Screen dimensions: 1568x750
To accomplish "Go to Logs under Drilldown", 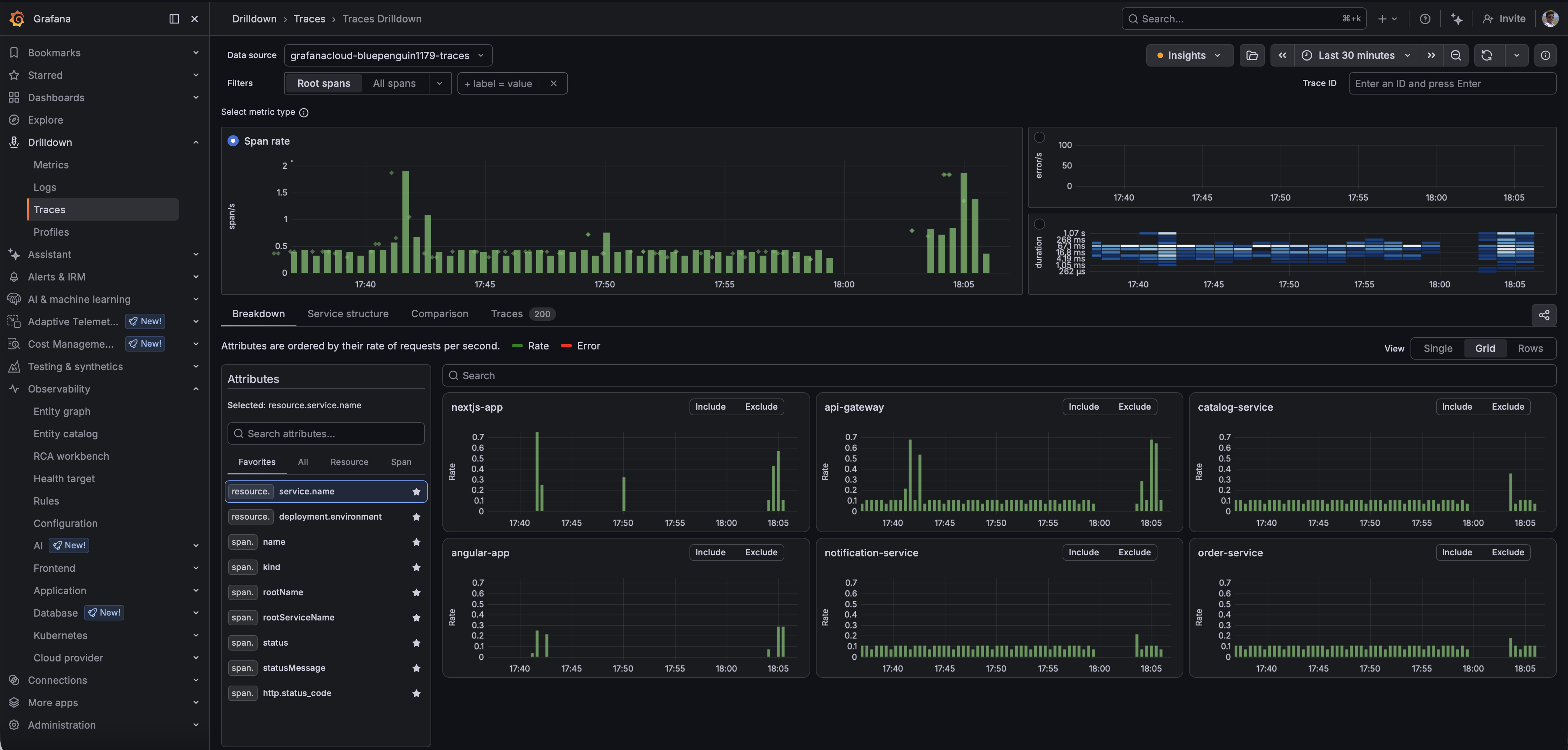I will [x=44, y=188].
